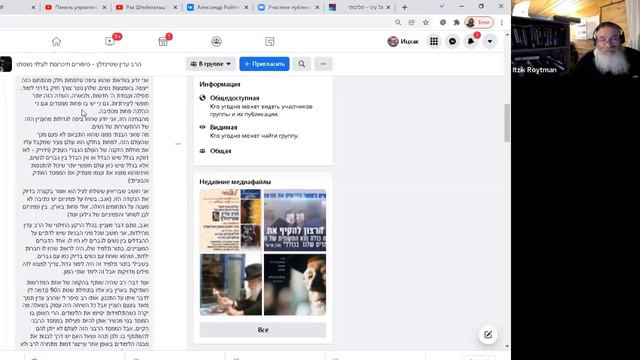
Task: Expand the tab search chevron
Action: coord(441,7)
